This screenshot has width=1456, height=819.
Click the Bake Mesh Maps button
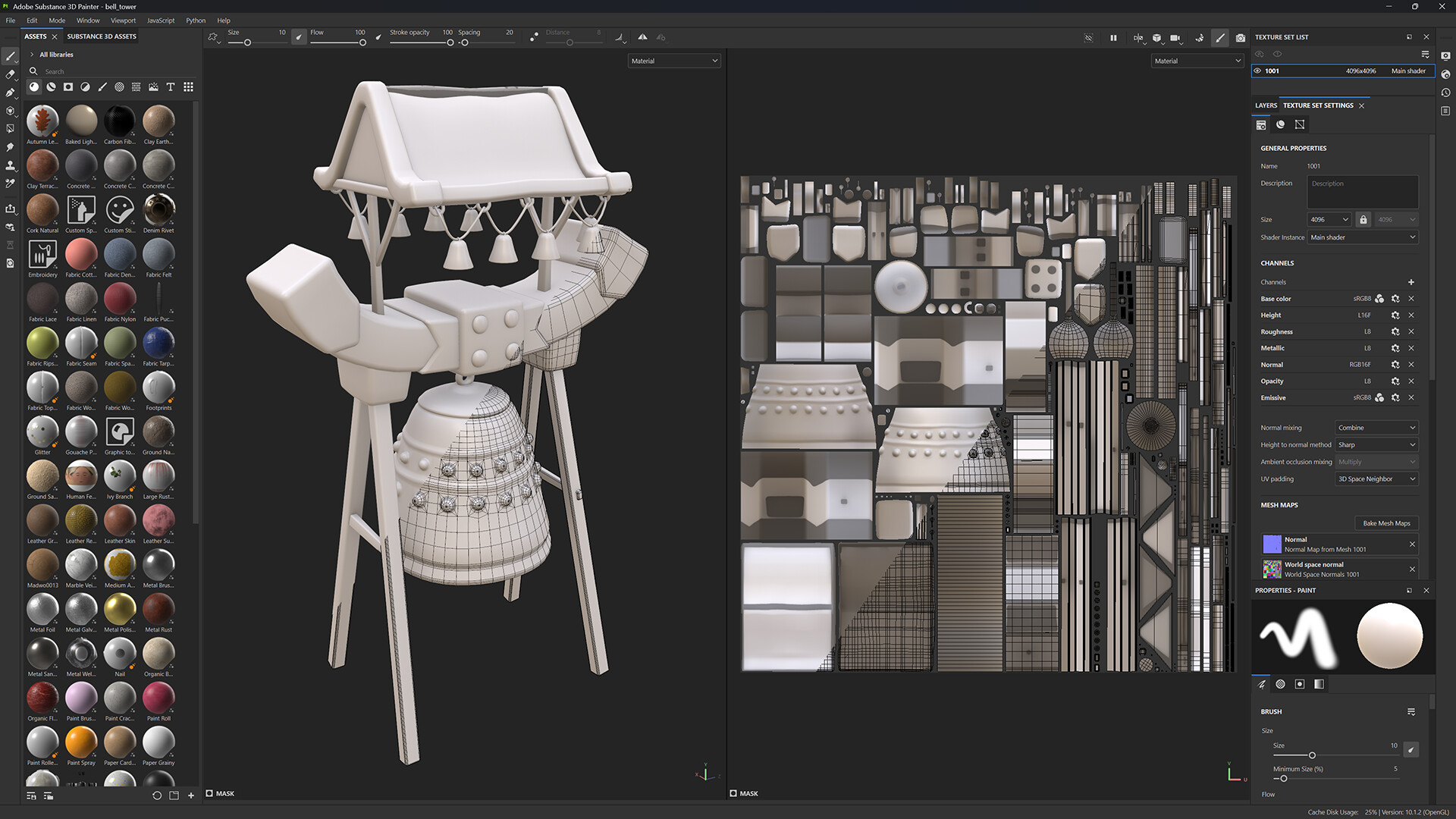(x=1385, y=523)
